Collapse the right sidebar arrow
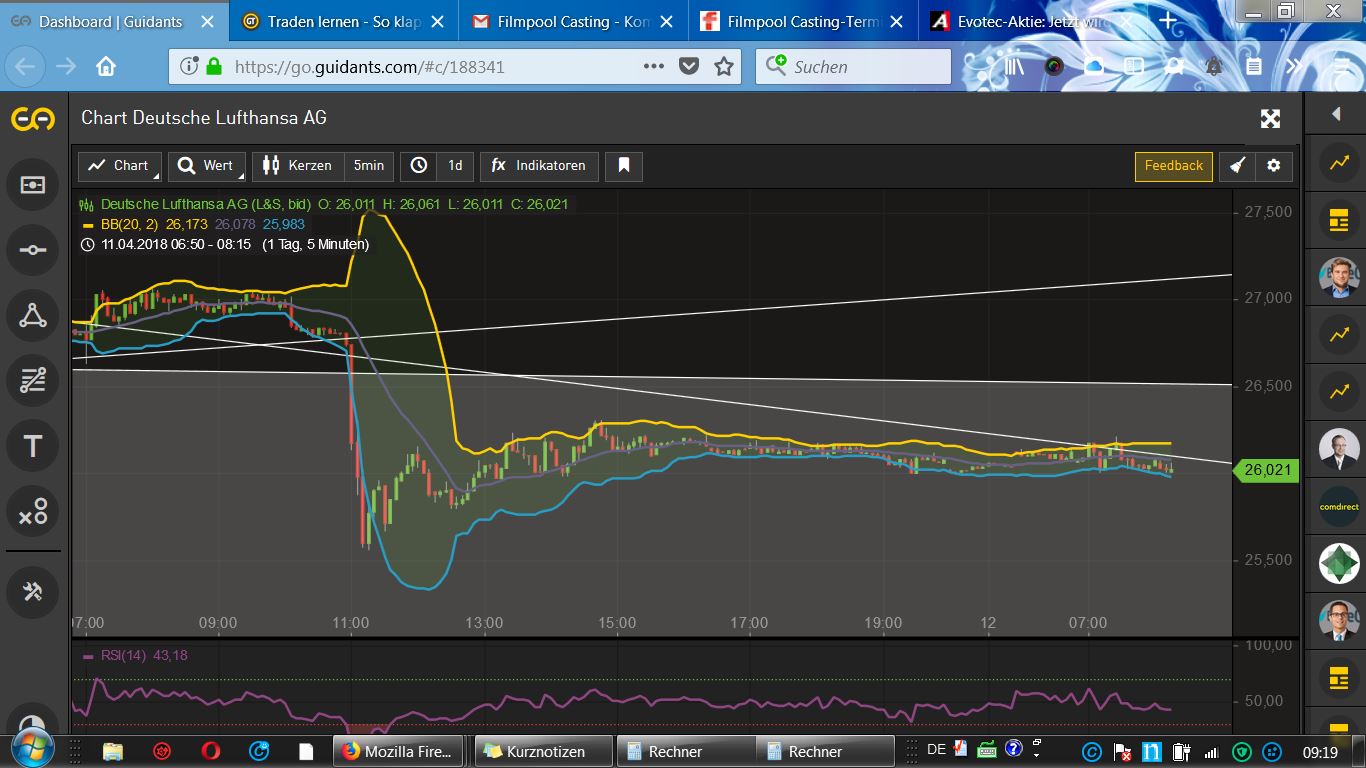This screenshot has height=768, width=1366. pos(1336,115)
